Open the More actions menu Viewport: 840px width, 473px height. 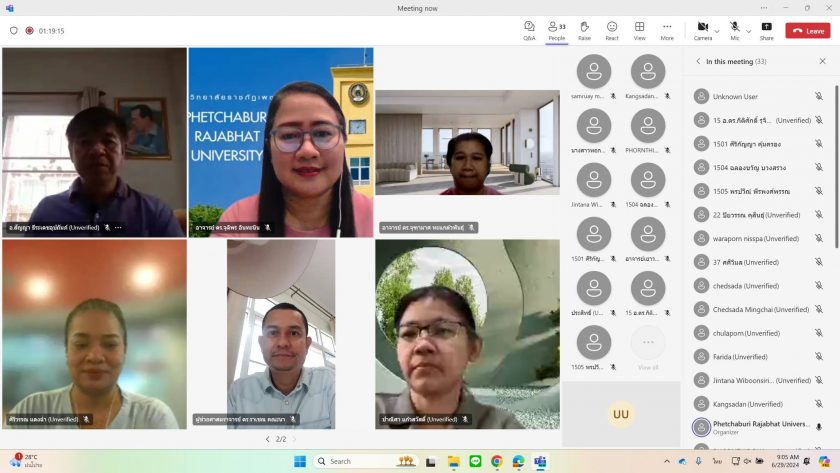[667, 30]
